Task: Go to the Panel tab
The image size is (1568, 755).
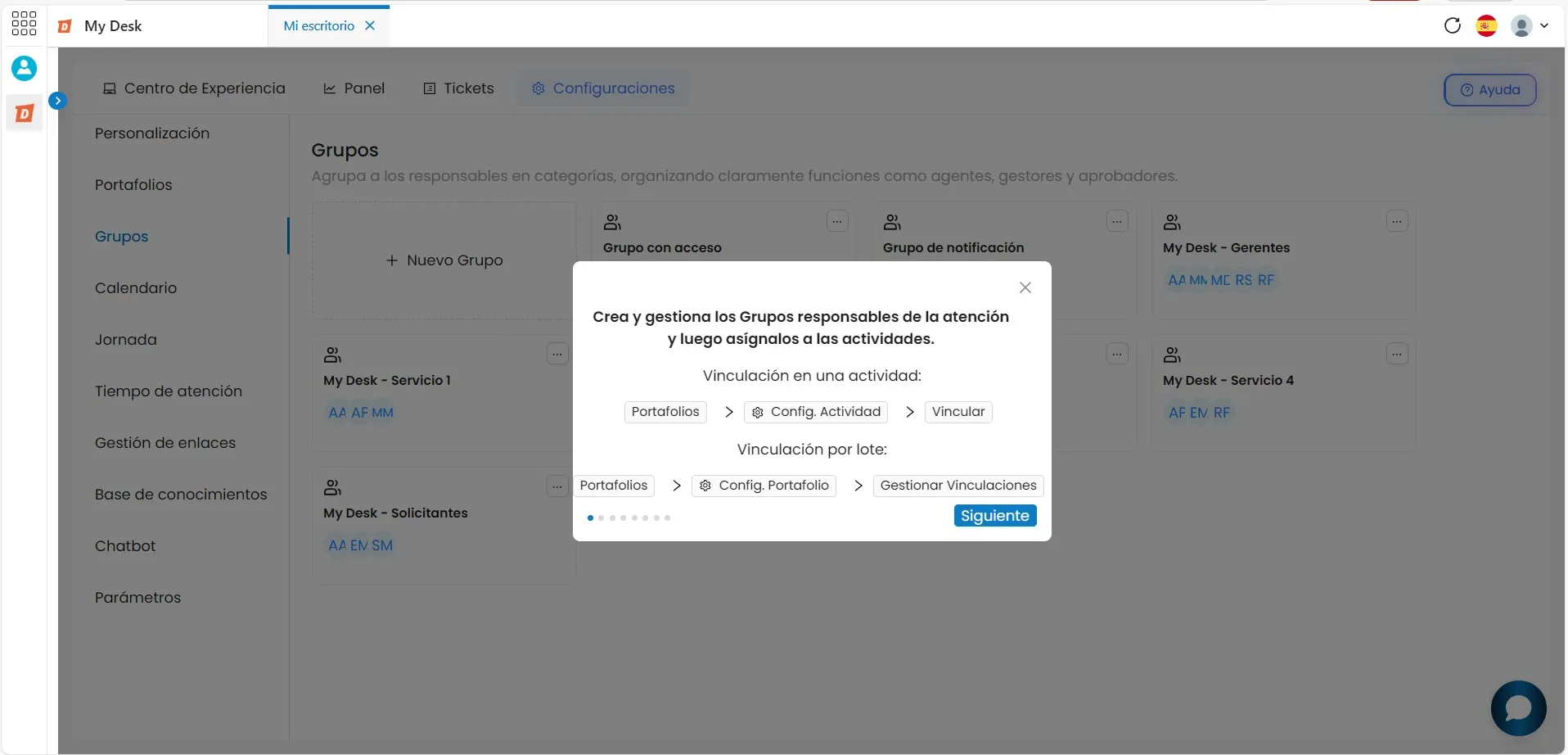Action: coord(354,88)
